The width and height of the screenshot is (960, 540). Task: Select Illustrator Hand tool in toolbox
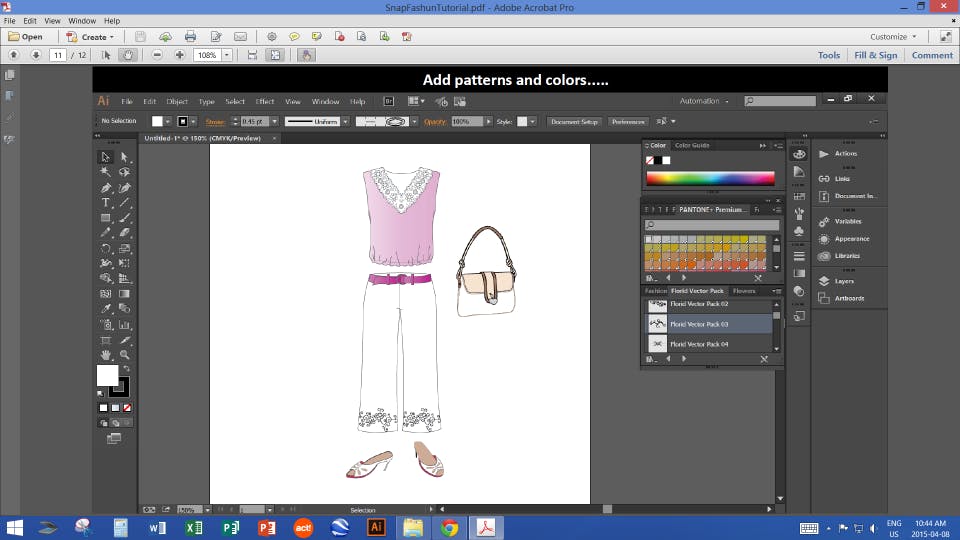click(x=105, y=355)
